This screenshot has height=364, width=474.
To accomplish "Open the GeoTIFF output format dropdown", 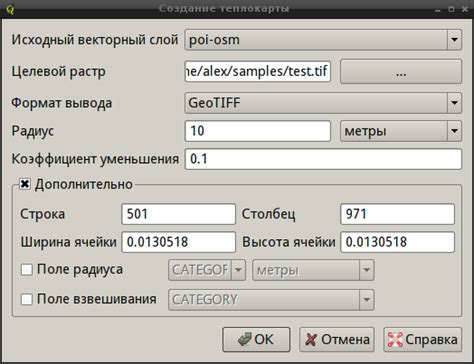I will [x=323, y=103].
